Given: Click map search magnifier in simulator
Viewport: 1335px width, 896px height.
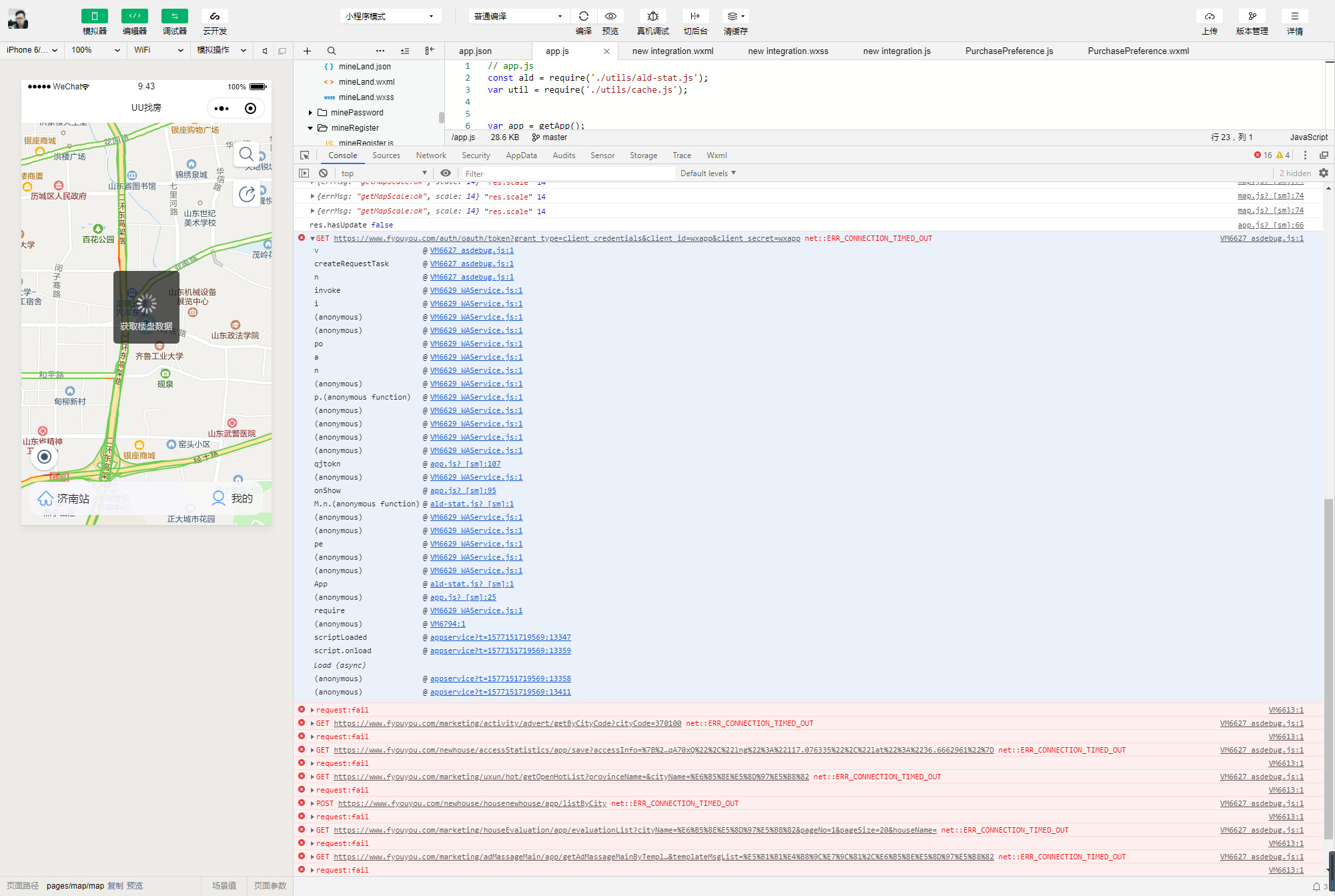Looking at the screenshot, I should coord(246,155).
